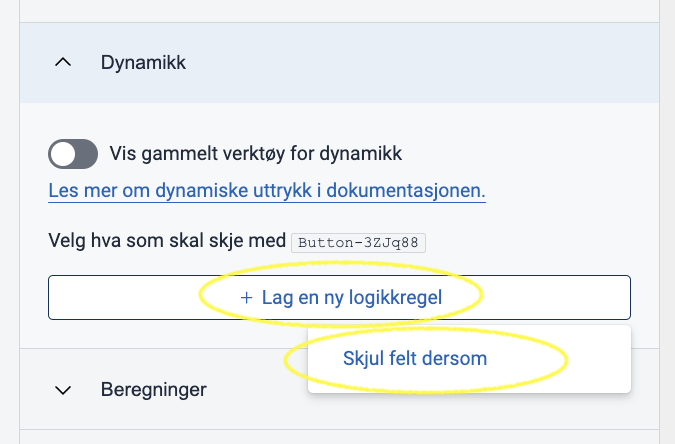Toggle Vis gammelt verktøy for dynamikk switch
The width and height of the screenshot is (675, 444).
[x=73, y=154]
